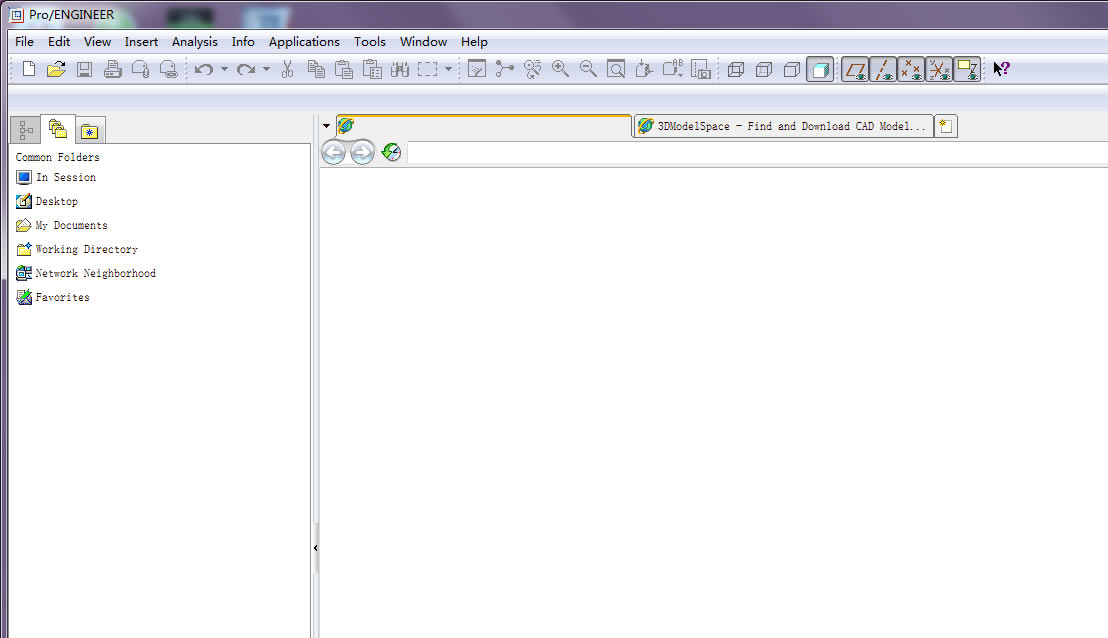Click the Zoom Out magnifier icon
This screenshot has height=638, width=1108.
[x=588, y=69]
